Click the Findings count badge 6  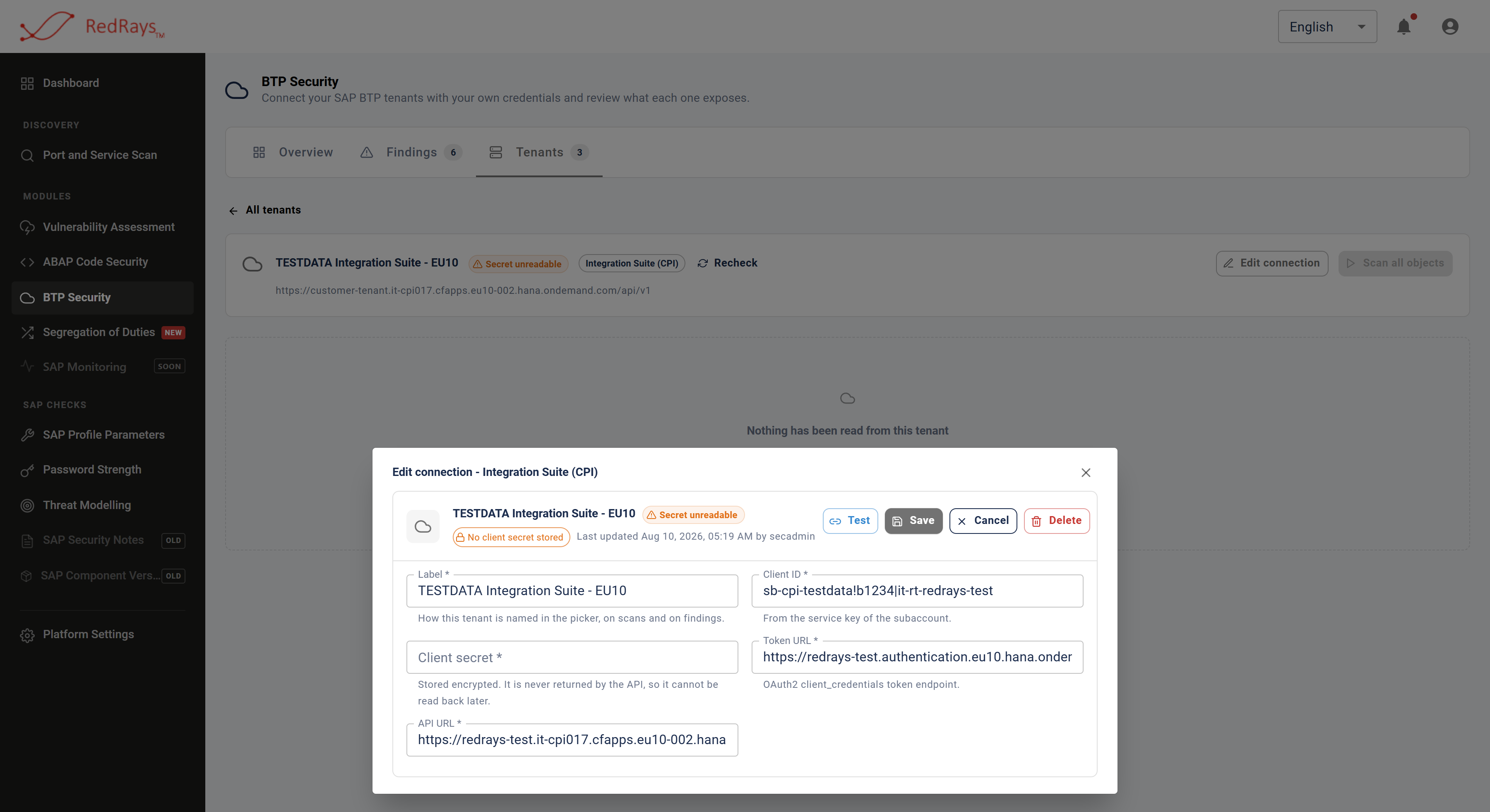(453, 153)
